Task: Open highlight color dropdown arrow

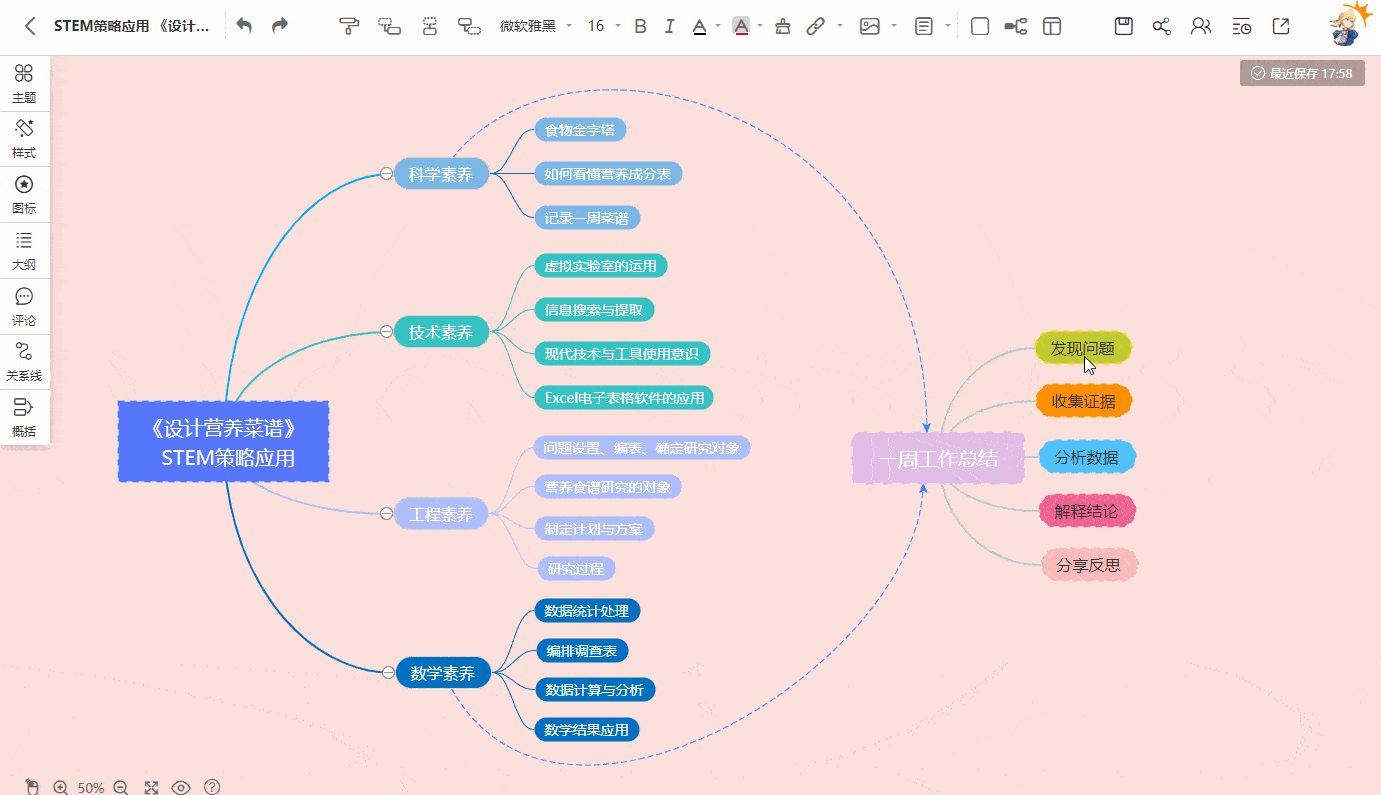Action: (760, 26)
